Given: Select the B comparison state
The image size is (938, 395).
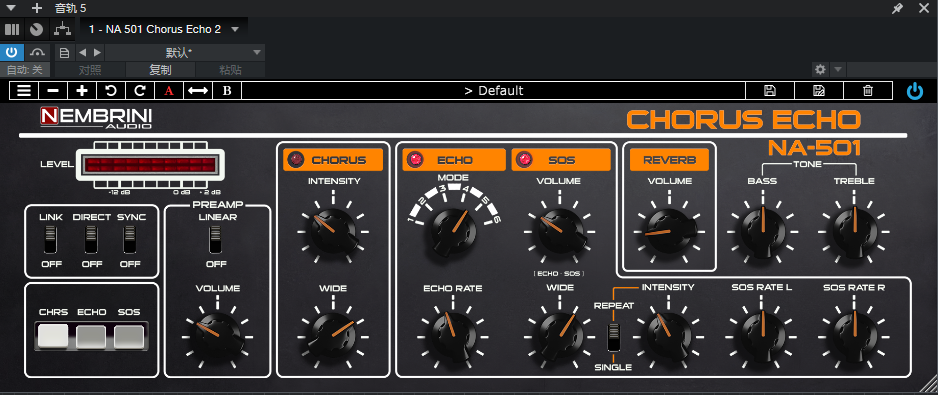Looking at the screenshot, I should tap(227, 91).
